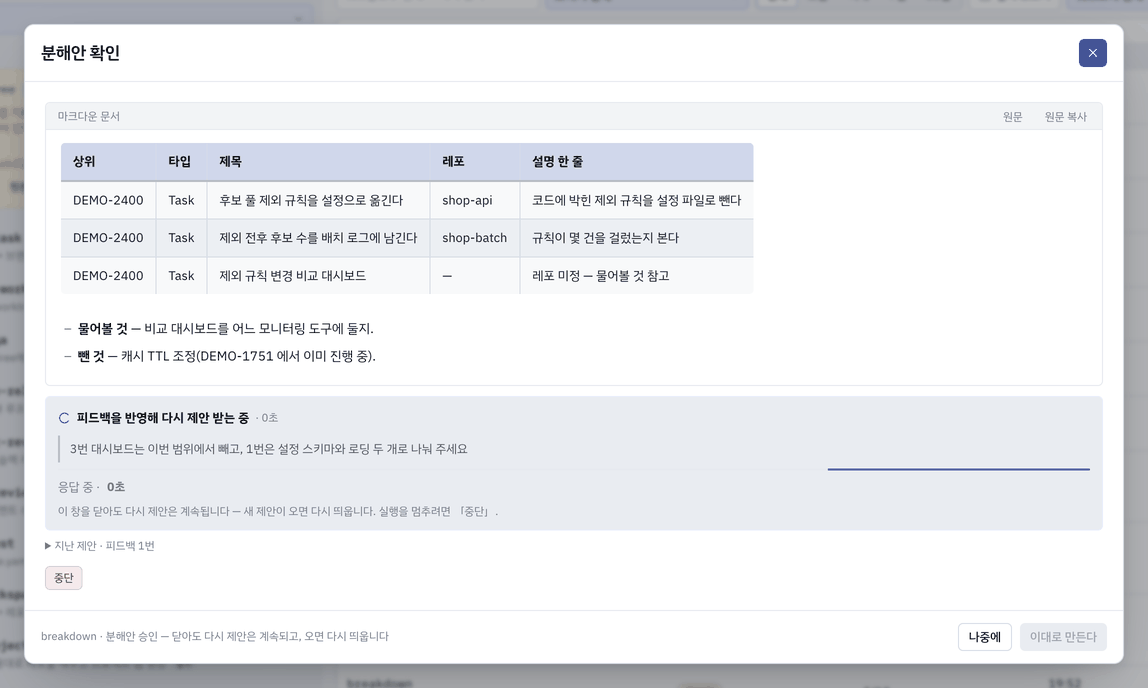The height and width of the screenshot is (688, 1148).
Task: Click title 후보 풀 제외 규칙을 설정으로 옮긴다
Action: (311, 201)
